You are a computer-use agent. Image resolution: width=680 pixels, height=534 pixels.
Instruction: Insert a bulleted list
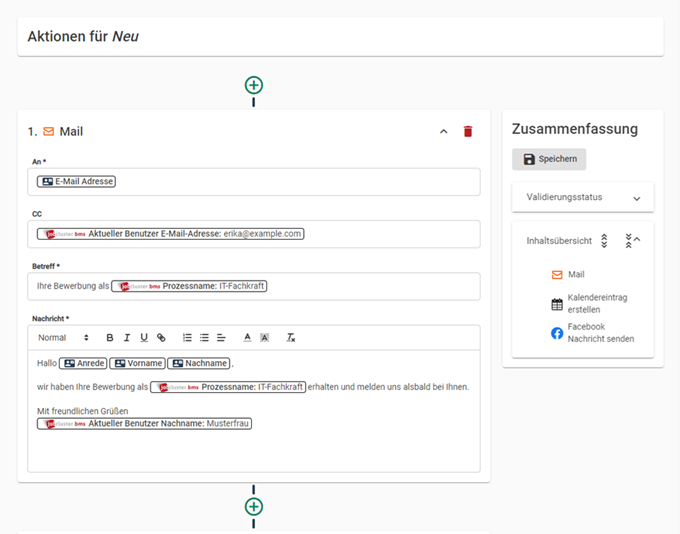(204, 337)
